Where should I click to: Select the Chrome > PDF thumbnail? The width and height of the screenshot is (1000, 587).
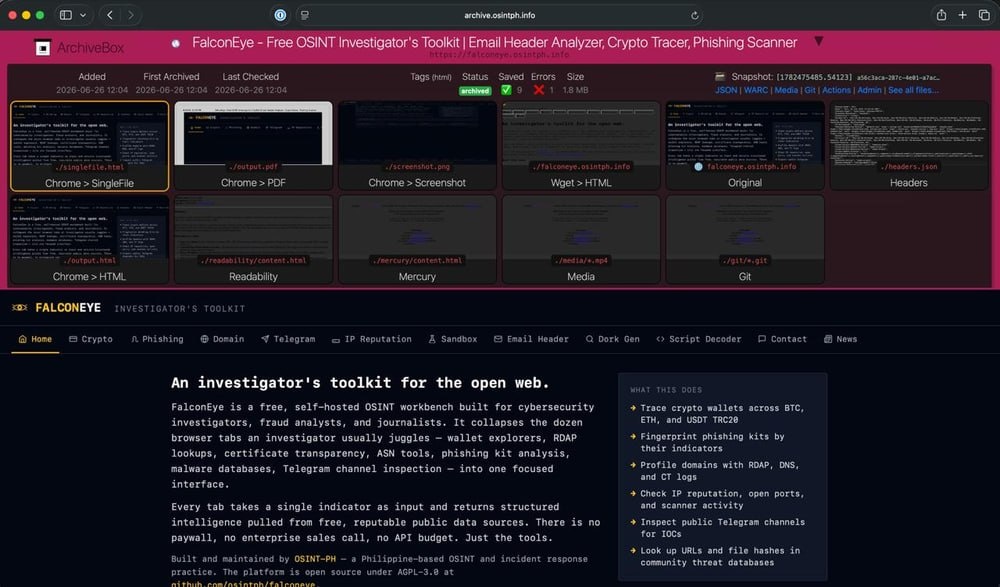(253, 145)
